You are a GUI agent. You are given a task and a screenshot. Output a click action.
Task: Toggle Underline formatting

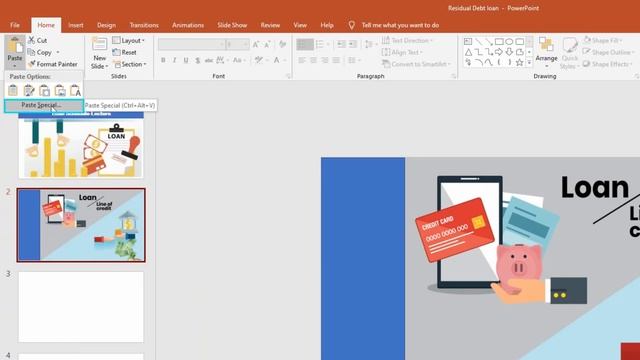pos(186,60)
